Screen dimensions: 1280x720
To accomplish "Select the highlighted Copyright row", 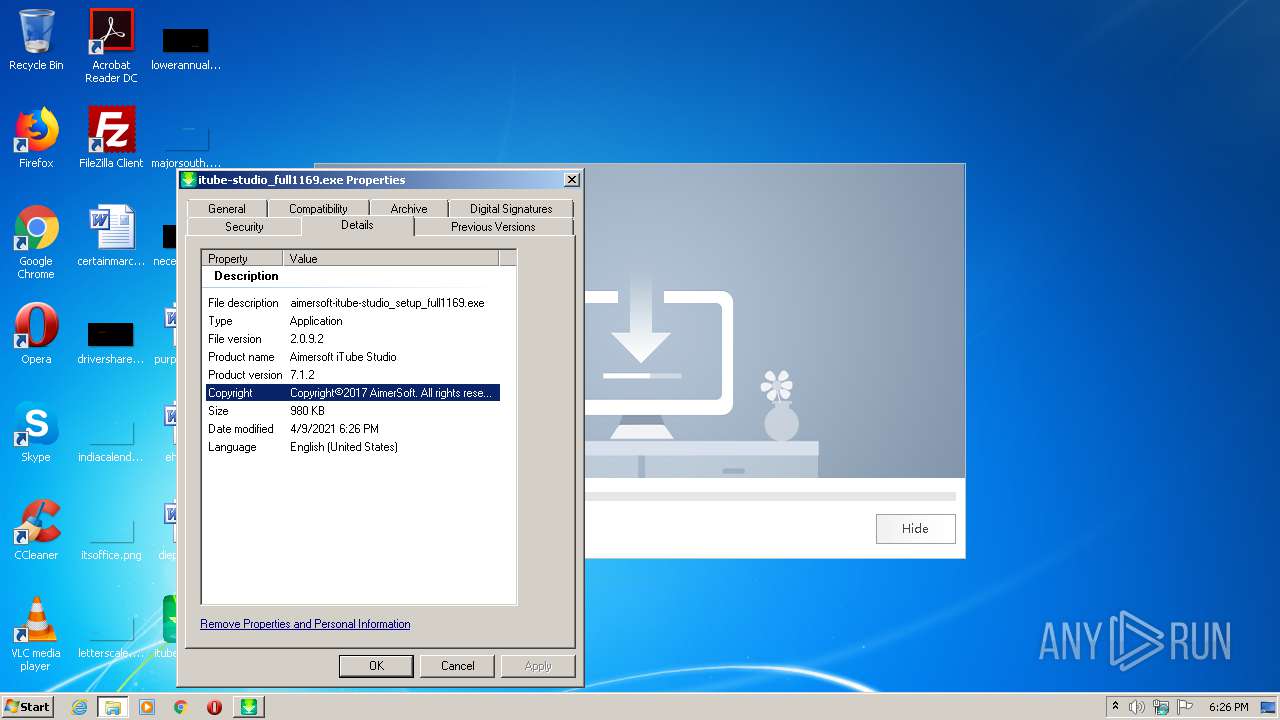I will coord(352,393).
